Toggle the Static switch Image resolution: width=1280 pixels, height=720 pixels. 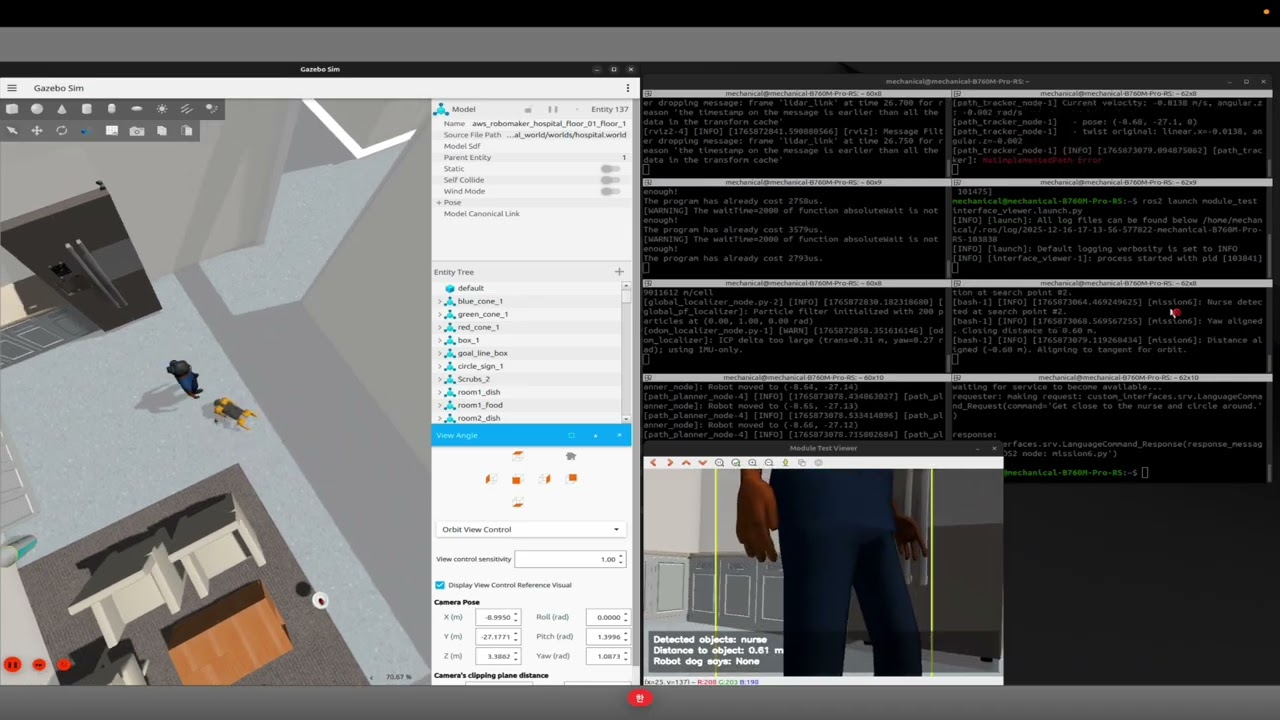click(609, 169)
